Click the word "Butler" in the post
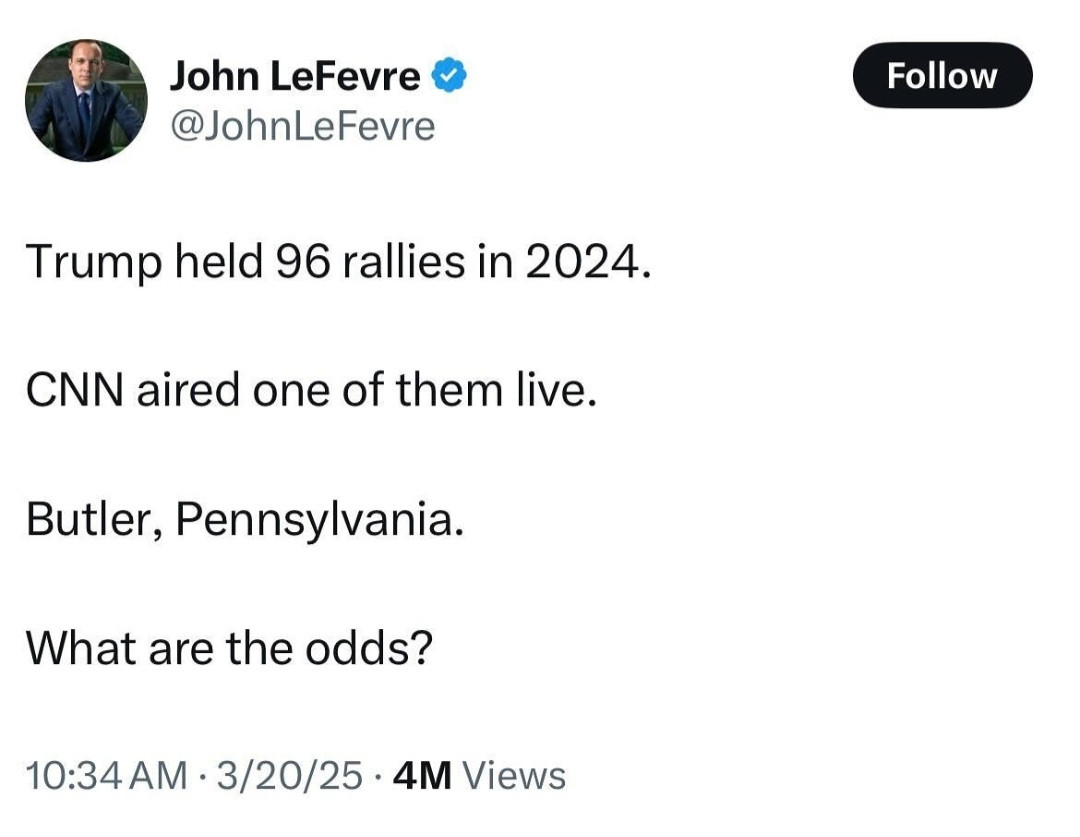Screen dimensions: 1080x837 tap(86, 520)
